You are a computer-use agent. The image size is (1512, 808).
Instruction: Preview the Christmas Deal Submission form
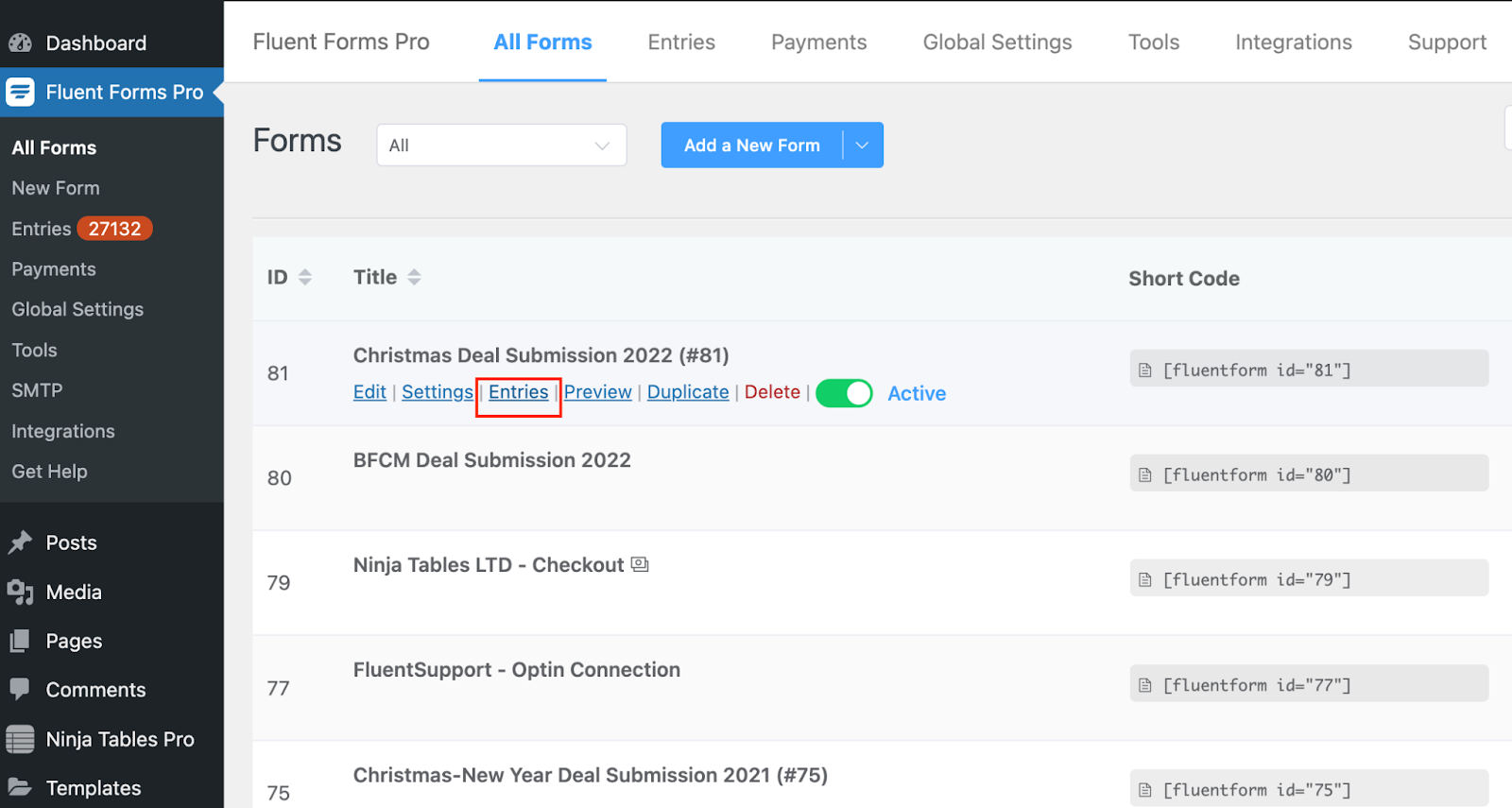pos(598,392)
